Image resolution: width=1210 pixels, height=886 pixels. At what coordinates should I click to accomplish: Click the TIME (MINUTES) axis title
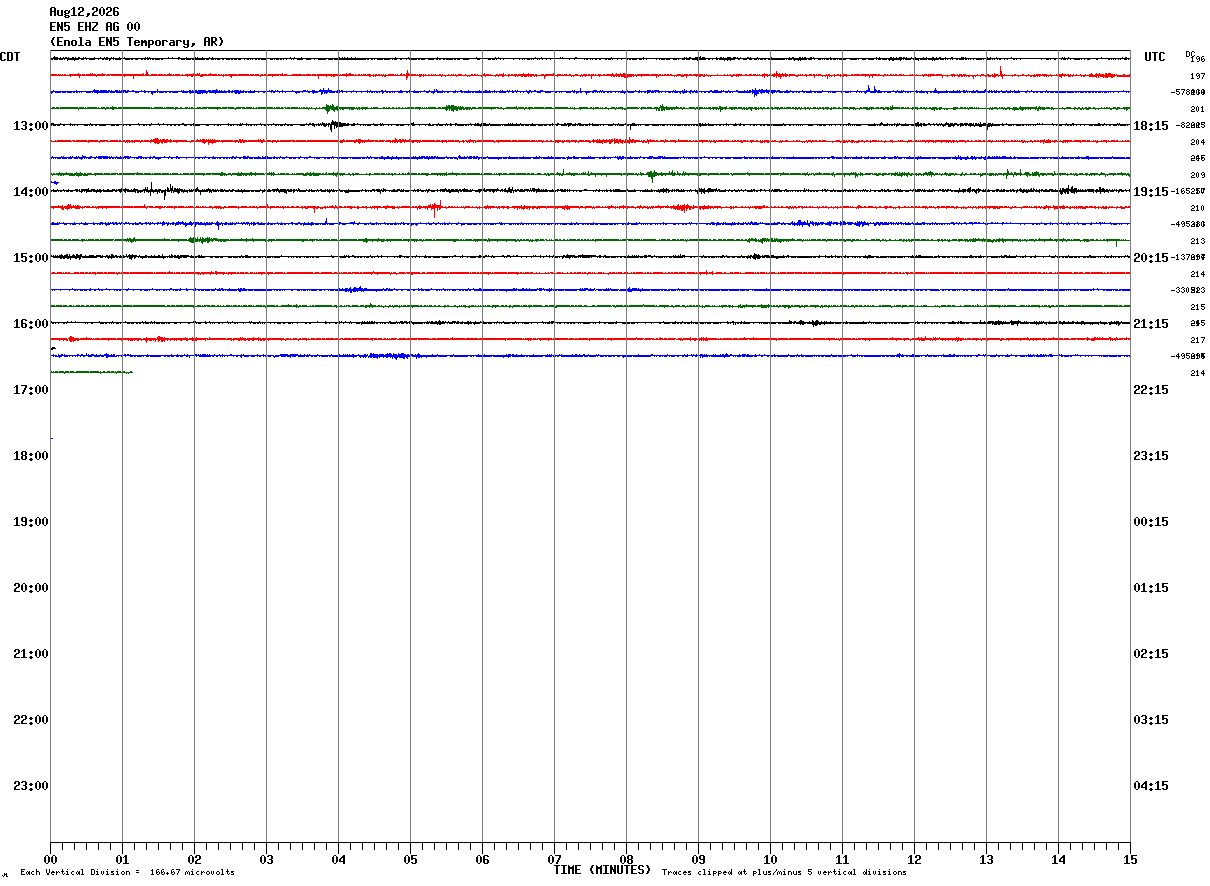(x=602, y=870)
